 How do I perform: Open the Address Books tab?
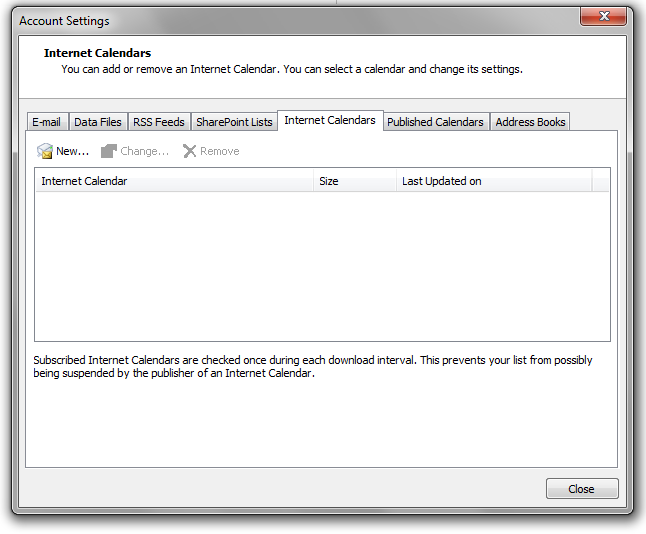coord(530,122)
